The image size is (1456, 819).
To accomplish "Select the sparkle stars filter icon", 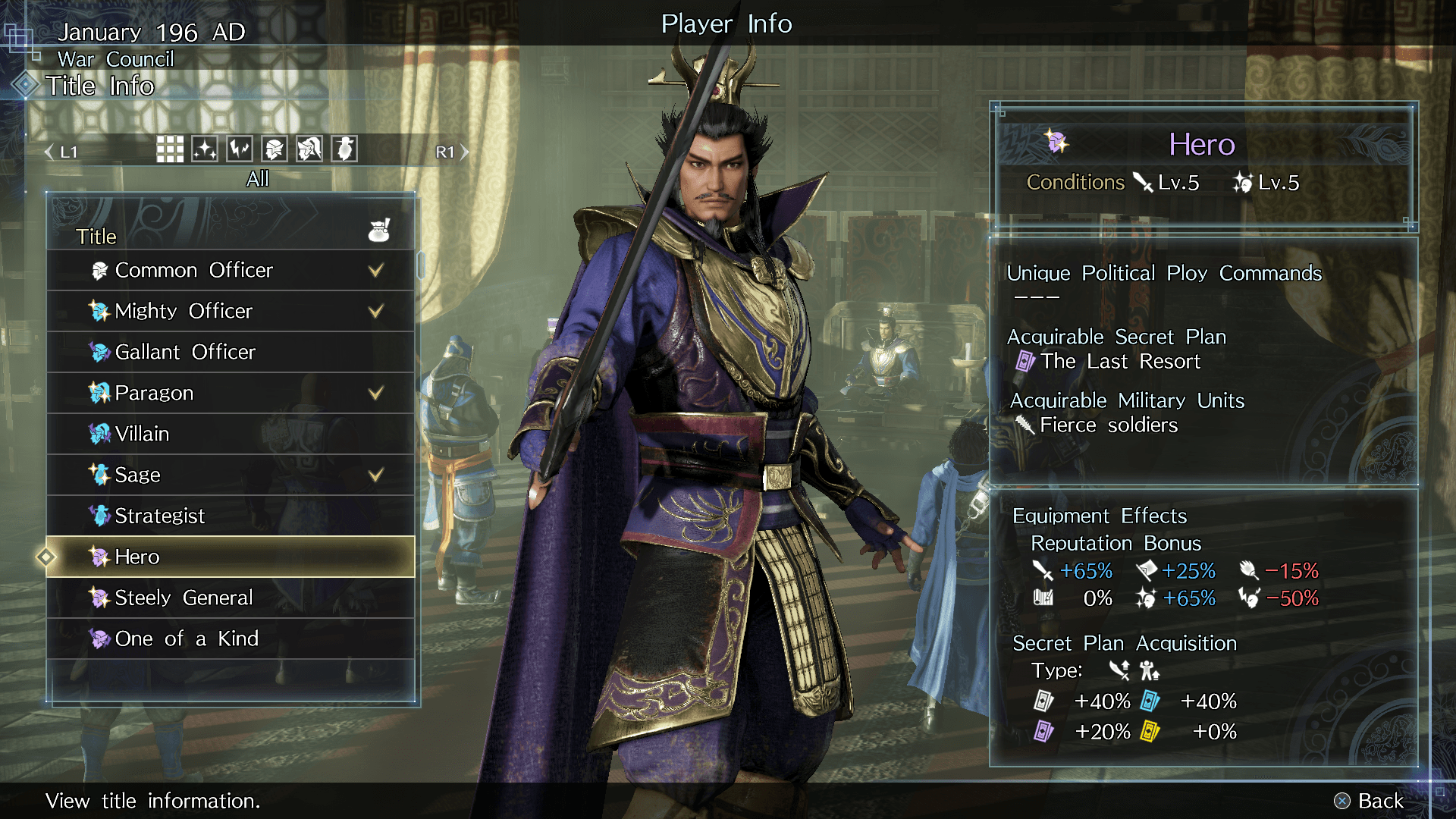I will pos(205,149).
